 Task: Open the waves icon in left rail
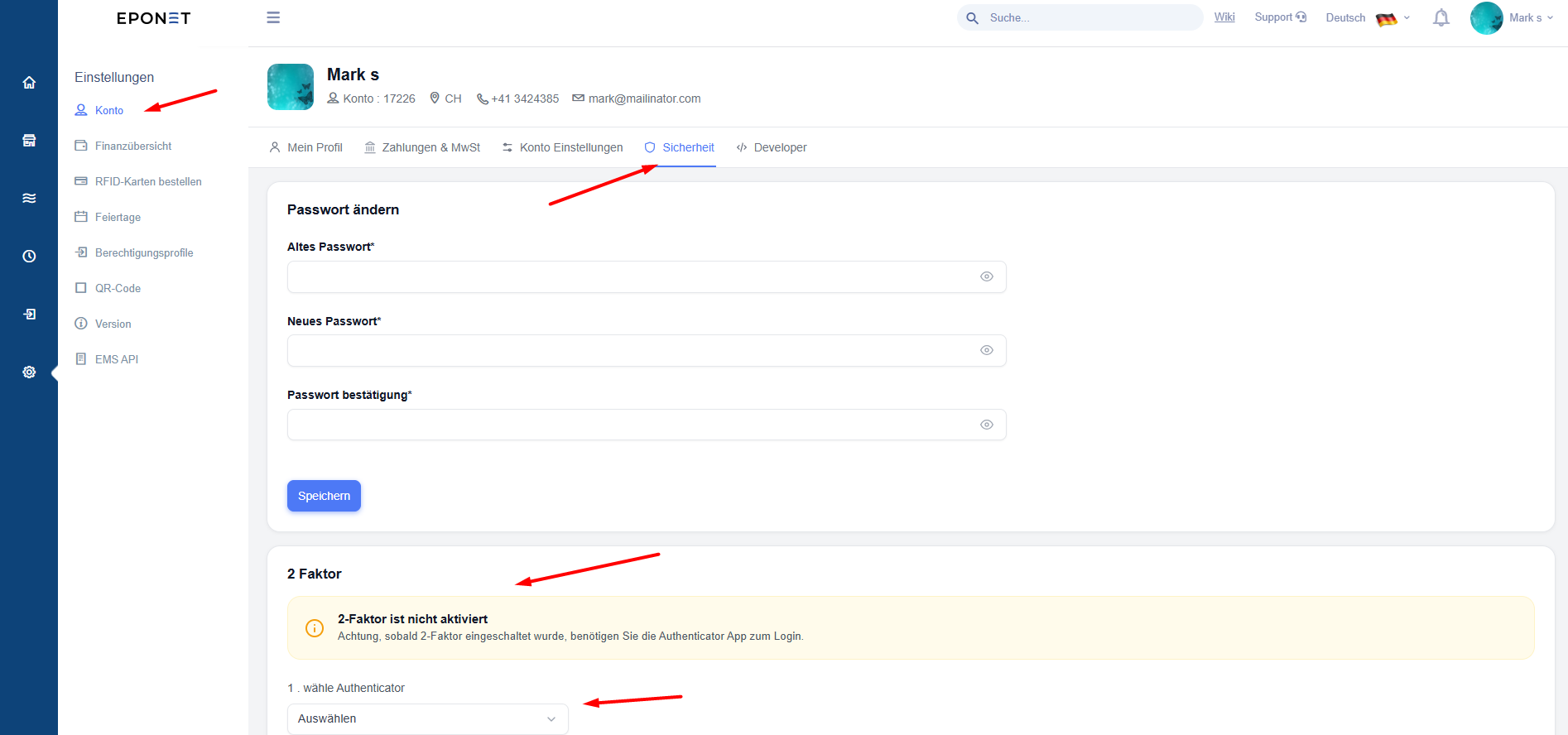click(x=29, y=198)
